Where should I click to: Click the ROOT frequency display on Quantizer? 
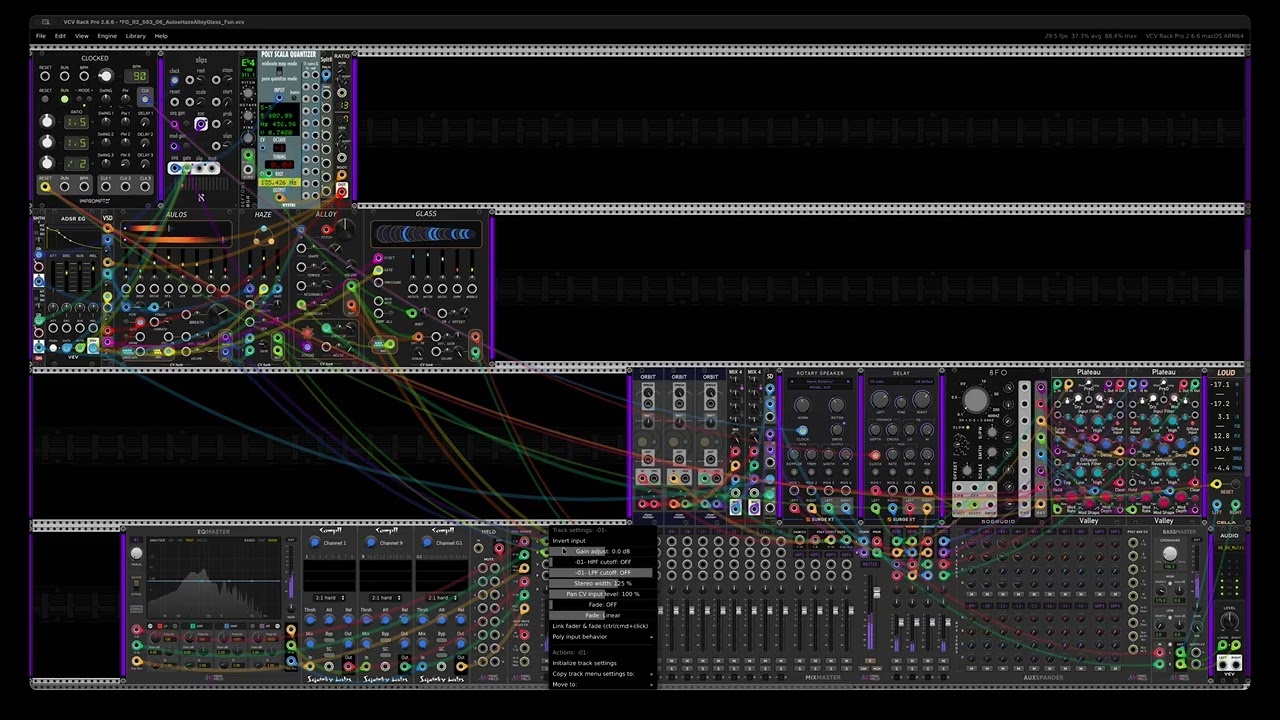[279, 183]
